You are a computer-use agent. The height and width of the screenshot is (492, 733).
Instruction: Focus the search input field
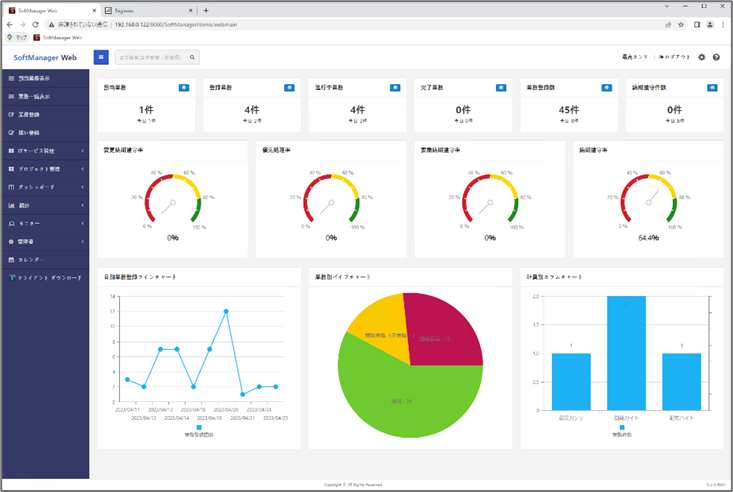point(150,57)
